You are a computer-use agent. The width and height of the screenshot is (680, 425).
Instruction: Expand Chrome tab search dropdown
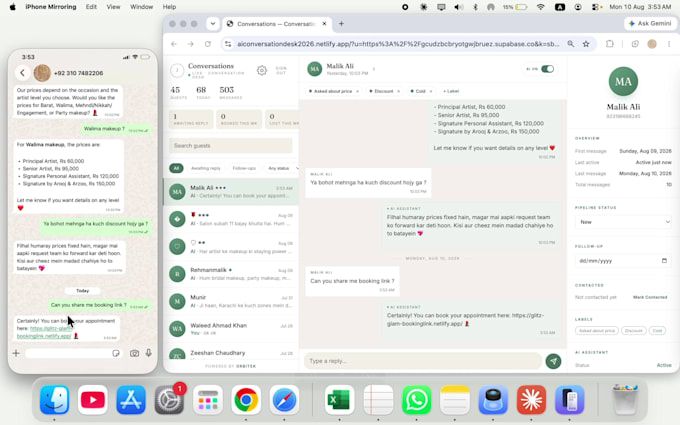coord(212,24)
